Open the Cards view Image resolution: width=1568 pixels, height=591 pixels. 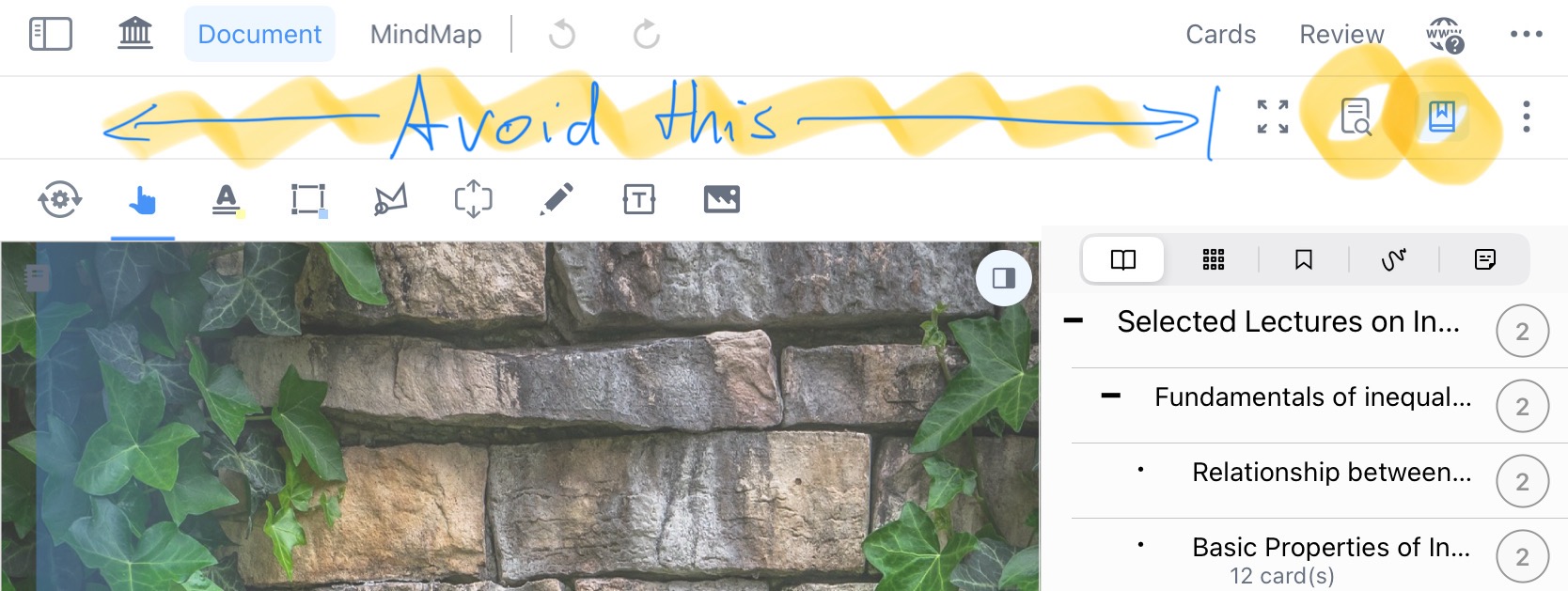coord(1220,34)
